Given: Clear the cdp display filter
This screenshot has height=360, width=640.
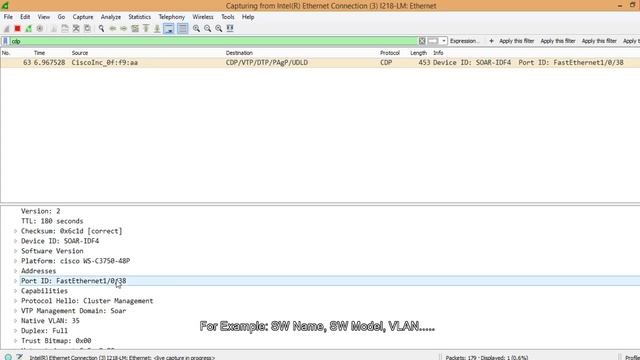Looking at the screenshot, I should click(422, 41).
